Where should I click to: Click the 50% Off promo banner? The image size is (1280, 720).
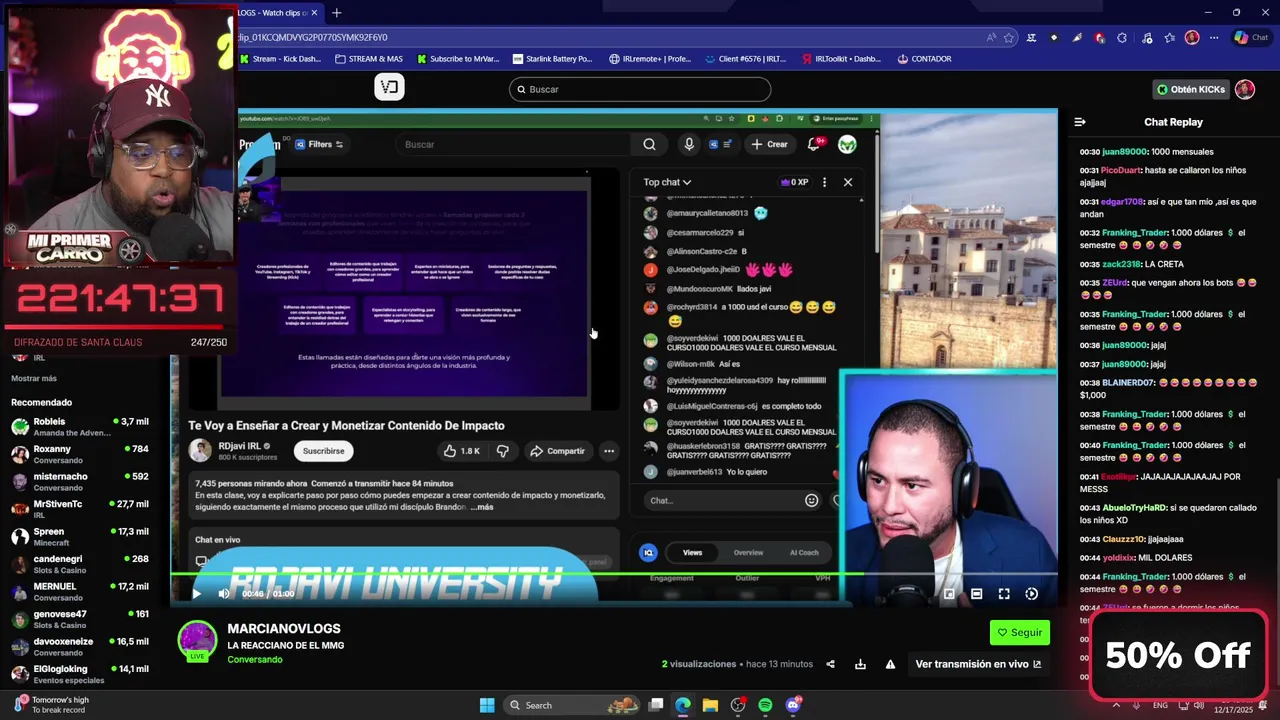(x=1178, y=655)
